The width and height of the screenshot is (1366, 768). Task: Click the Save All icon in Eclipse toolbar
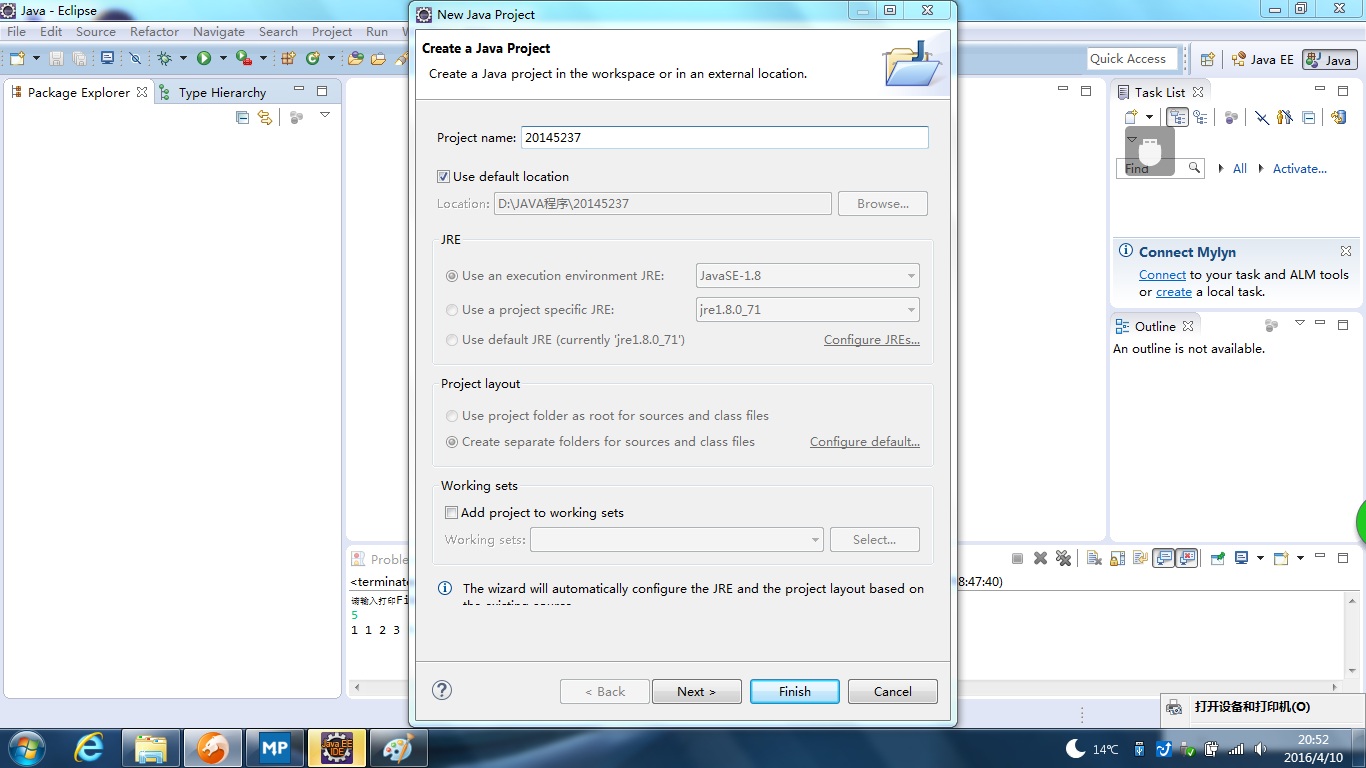[x=79, y=58]
